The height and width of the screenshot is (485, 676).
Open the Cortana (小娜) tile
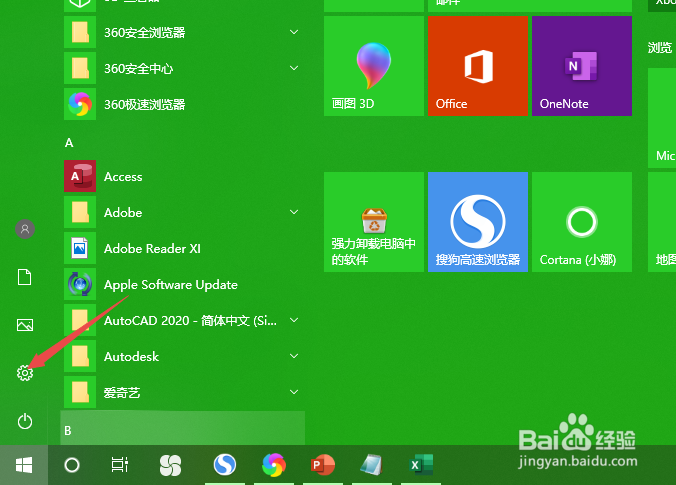tap(582, 222)
